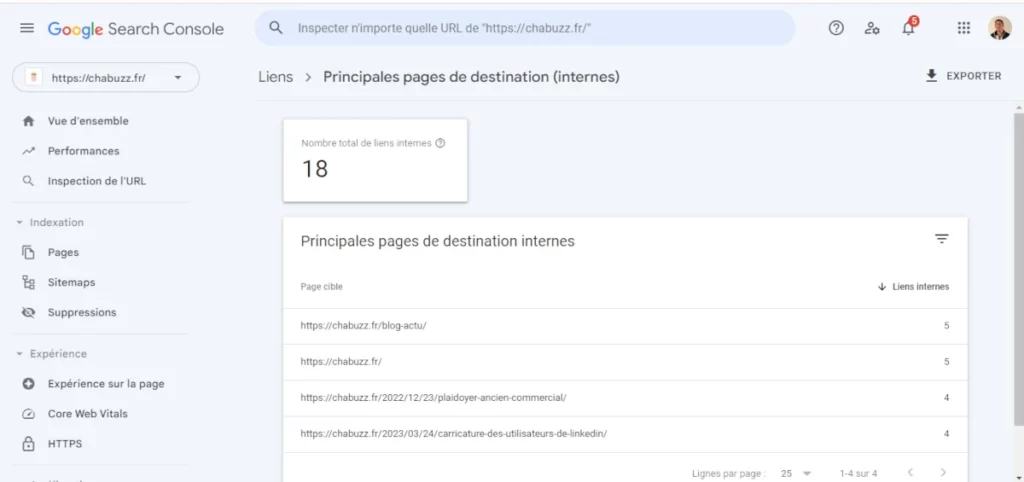
Task: Click the Pages documents icon
Action: [x=27, y=252]
